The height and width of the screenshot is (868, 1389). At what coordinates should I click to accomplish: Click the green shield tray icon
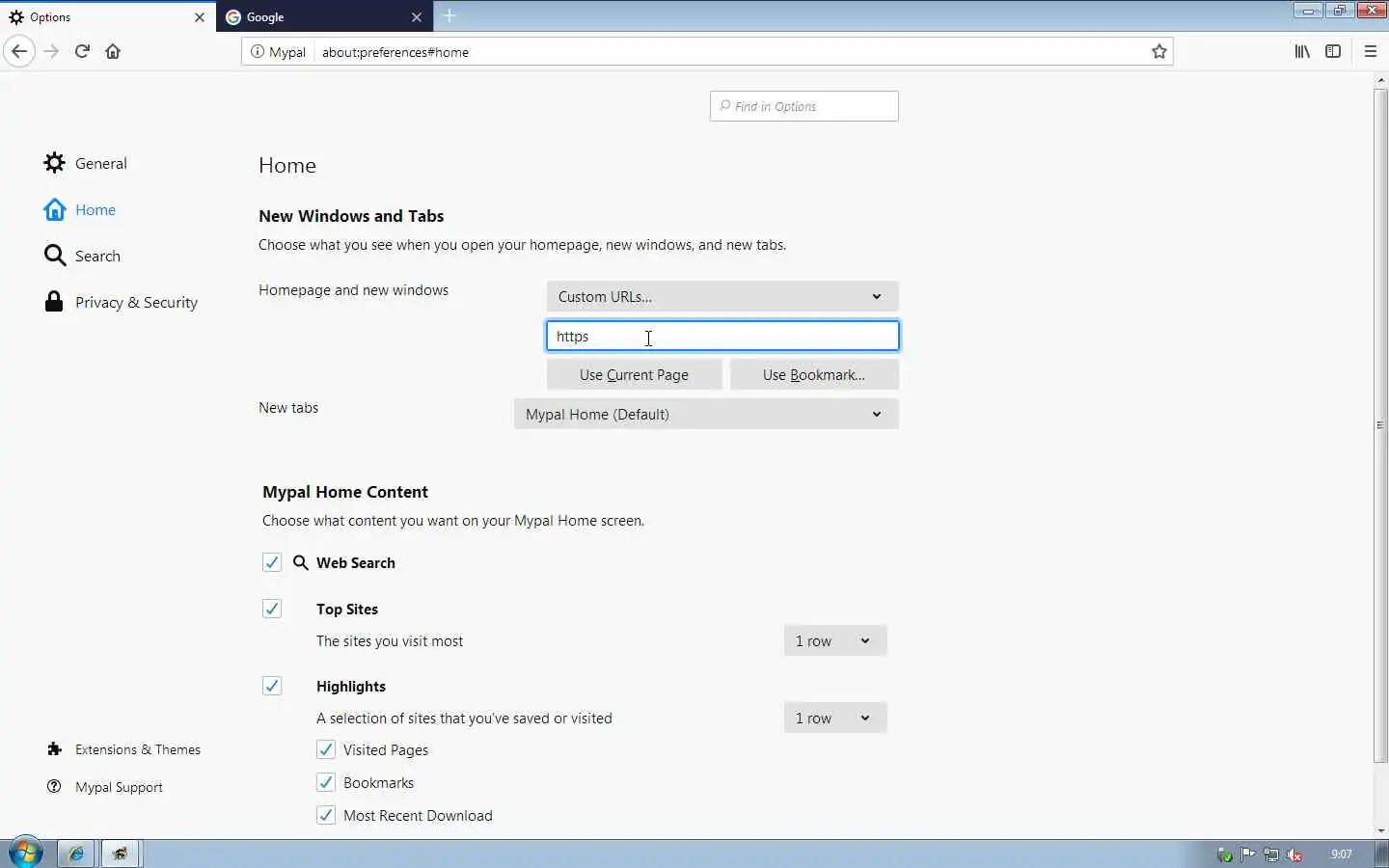1225,854
